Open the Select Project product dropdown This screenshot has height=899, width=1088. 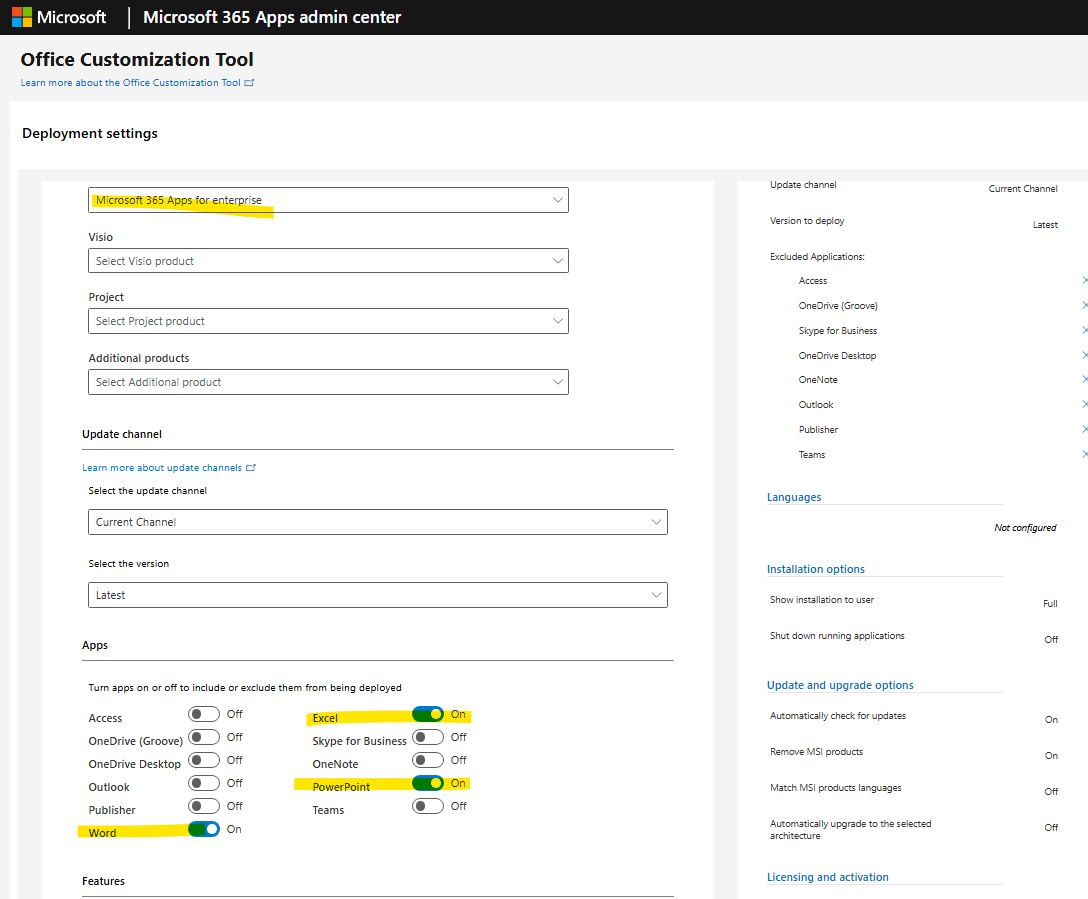pyautogui.click(x=328, y=321)
